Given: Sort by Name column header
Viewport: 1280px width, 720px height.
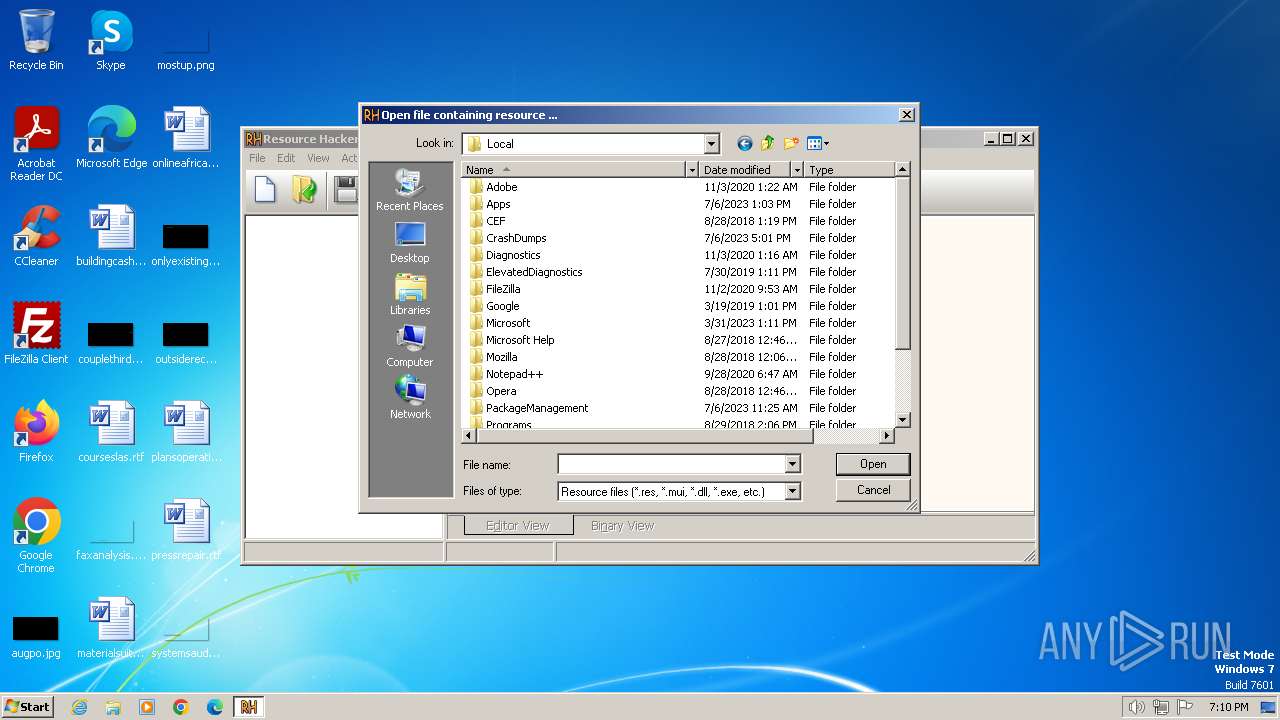Looking at the screenshot, I should click(573, 170).
